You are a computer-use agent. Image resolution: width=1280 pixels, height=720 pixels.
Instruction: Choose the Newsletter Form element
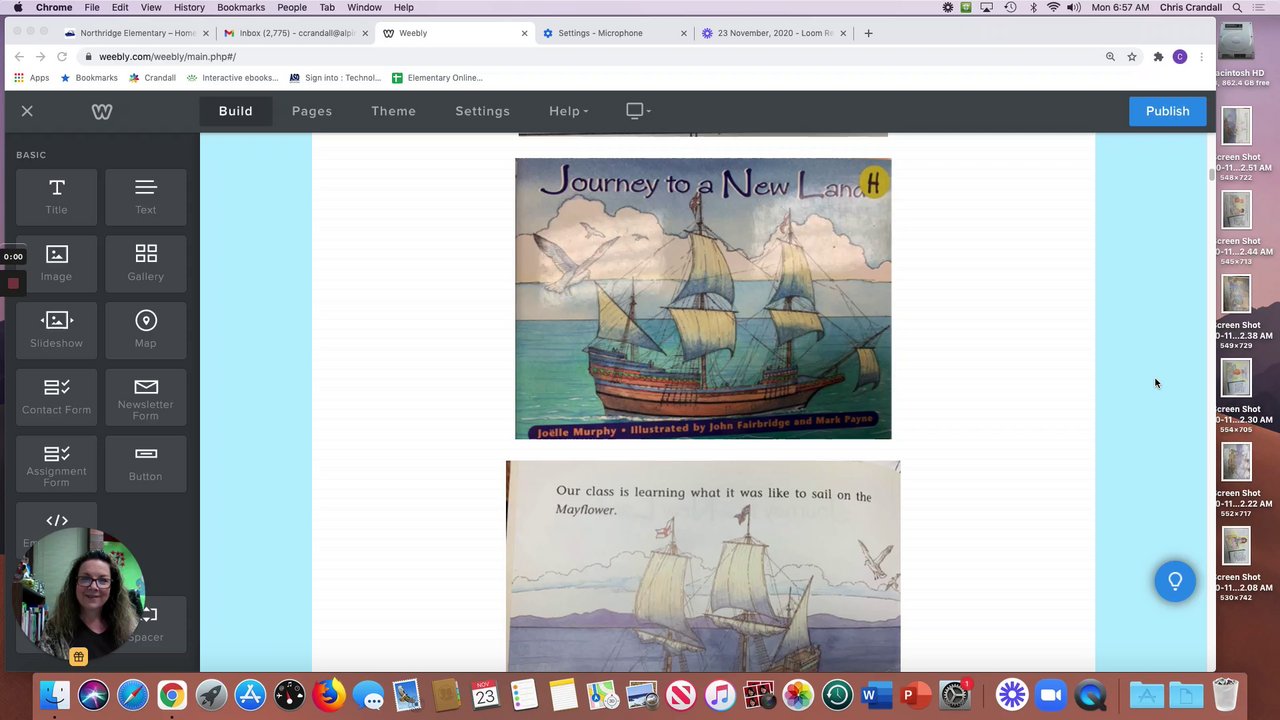[x=145, y=396]
